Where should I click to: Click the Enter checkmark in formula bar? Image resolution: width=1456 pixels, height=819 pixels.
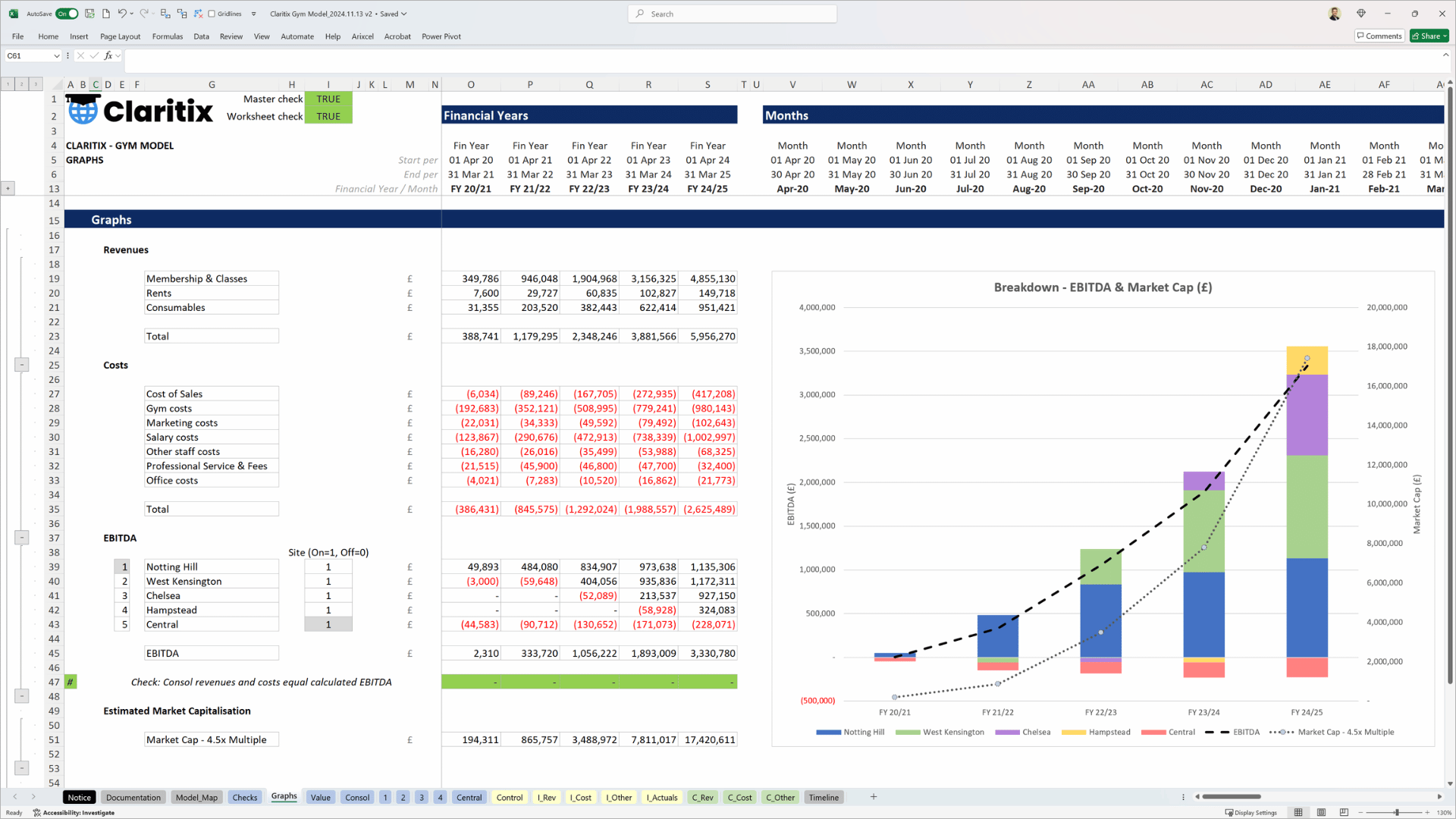click(94, 55)
